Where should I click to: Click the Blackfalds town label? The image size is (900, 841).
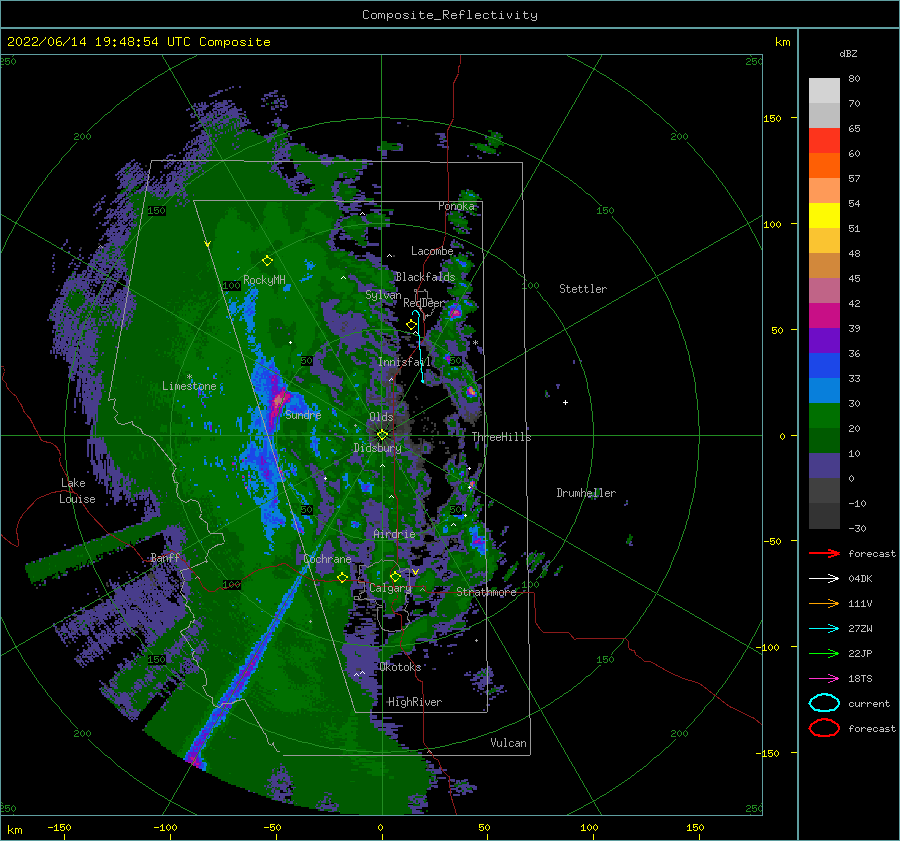425,277
